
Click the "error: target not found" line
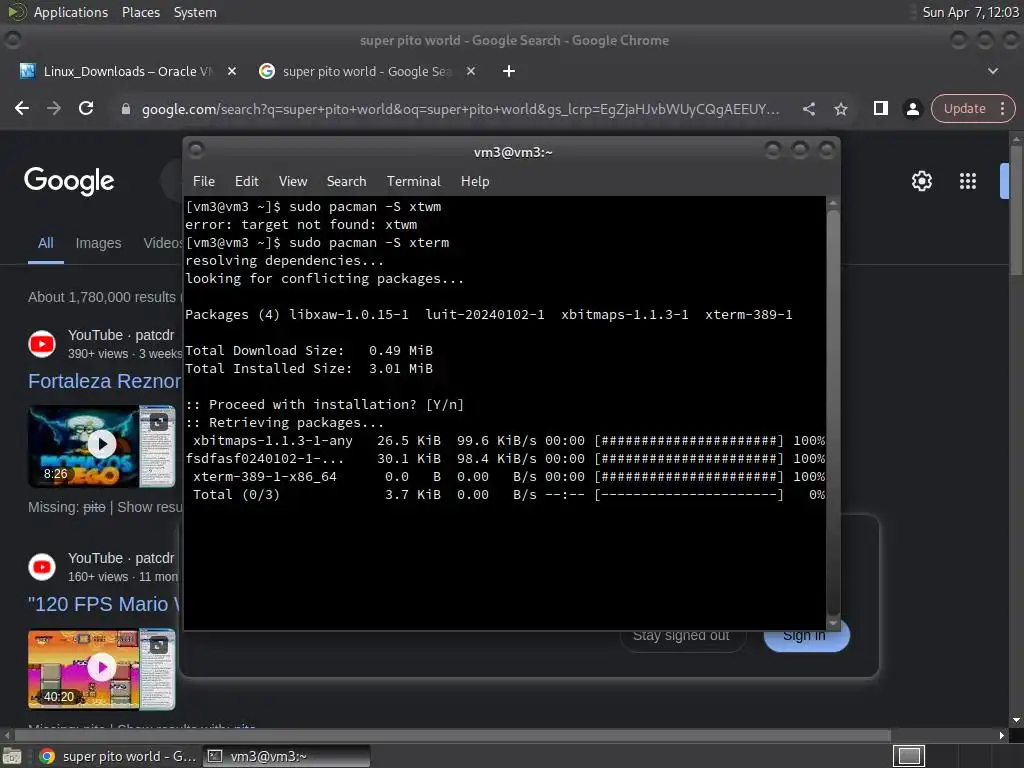(301, 225)
